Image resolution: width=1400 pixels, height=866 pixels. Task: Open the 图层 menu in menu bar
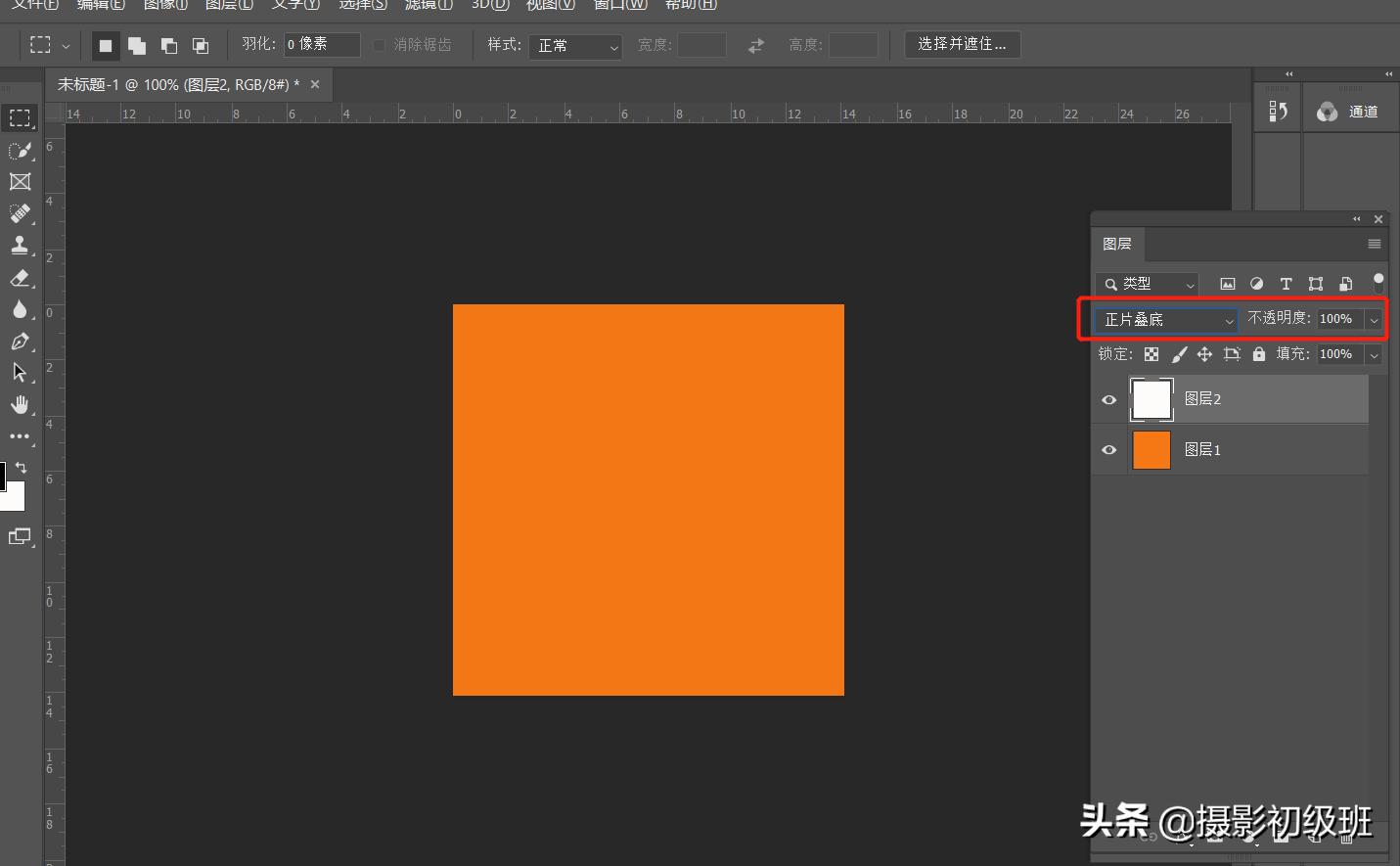(229, 5)
